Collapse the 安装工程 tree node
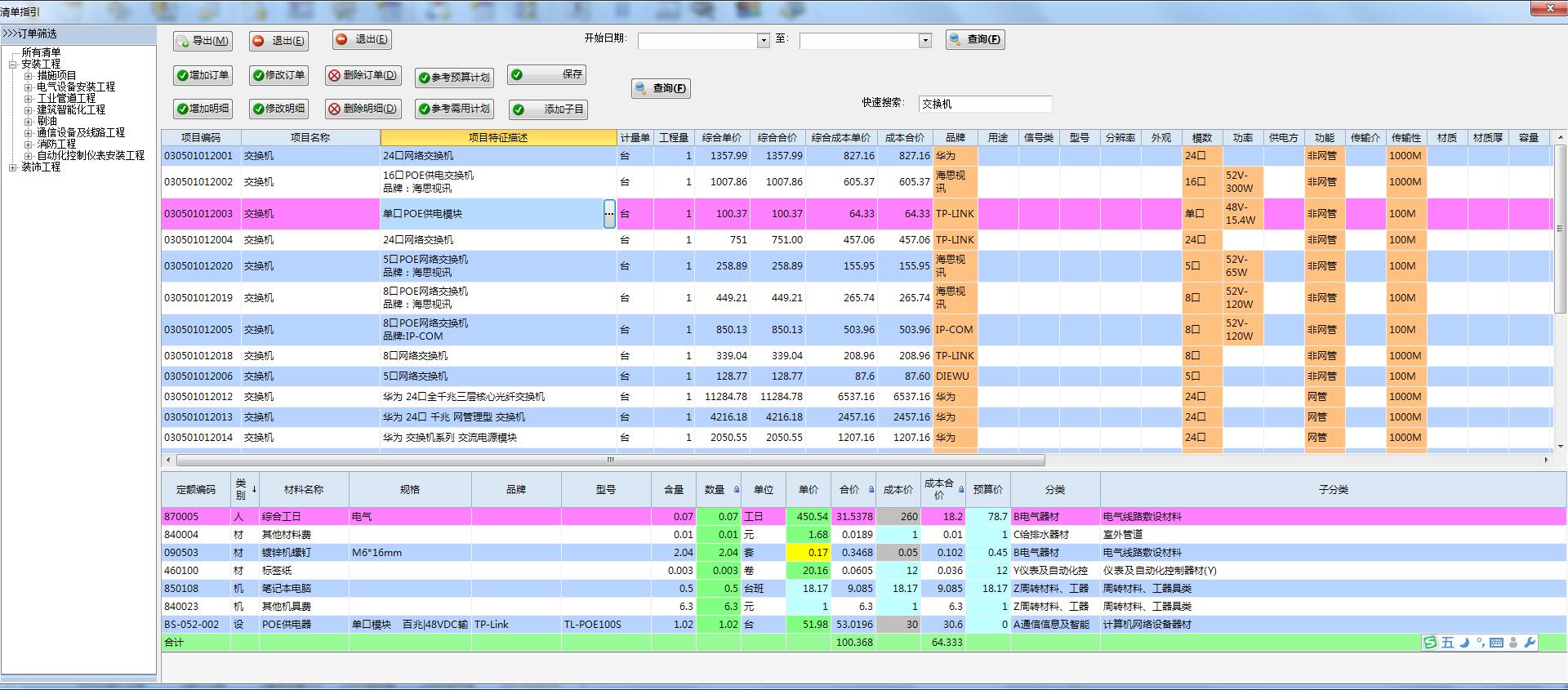The height and width of the screenshot is (690, 1568). click(13, 64)
